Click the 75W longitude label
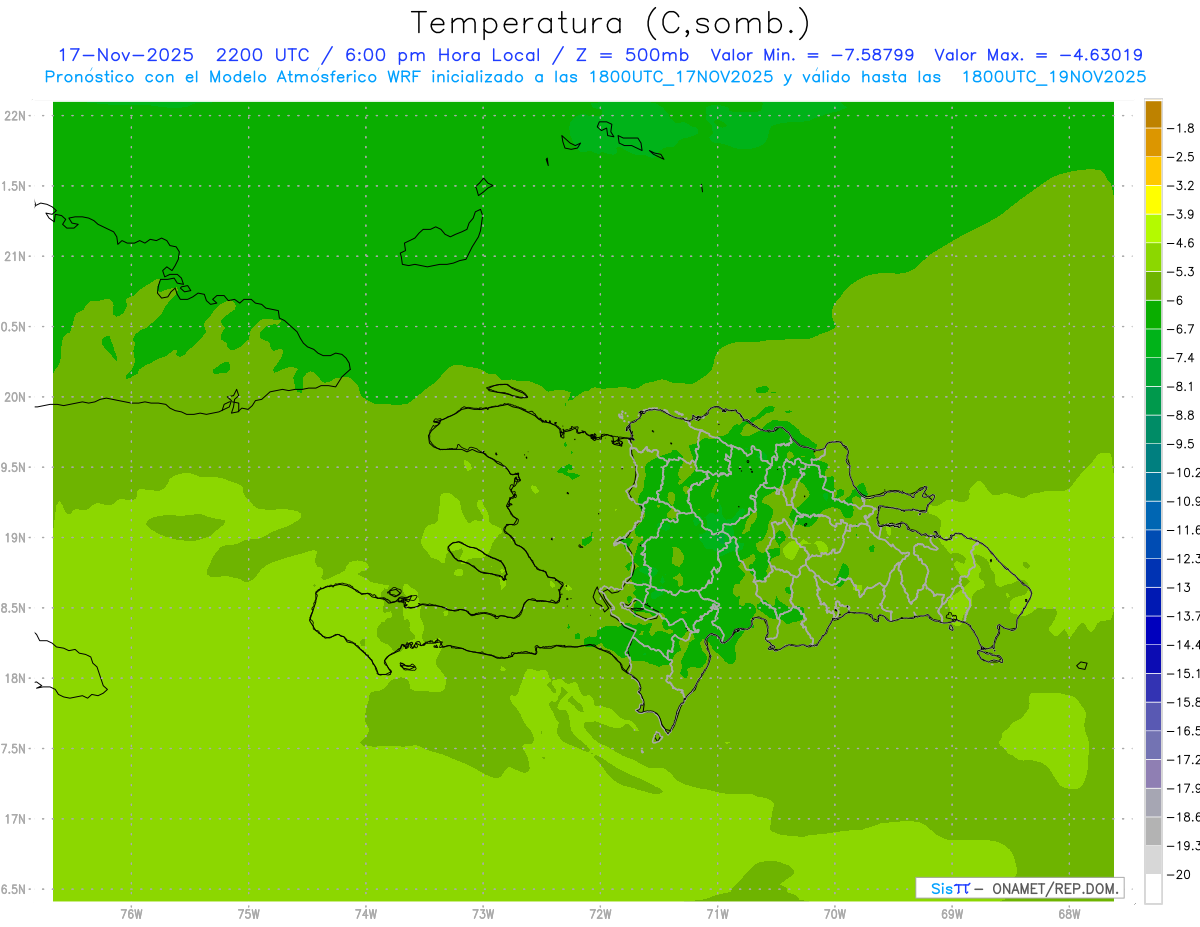The width and height of the screenshot is (1200, 927). coord(249,913)
